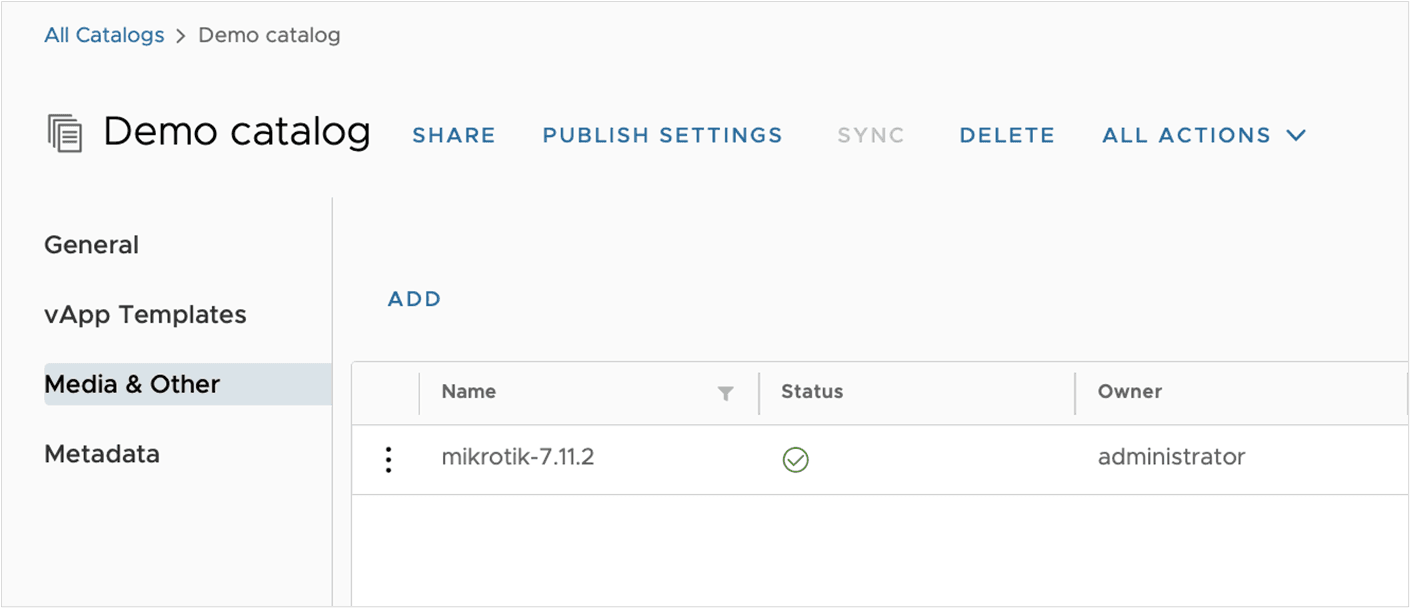
Task: Click the Demo catalog page title
Action: coord(237,131)
